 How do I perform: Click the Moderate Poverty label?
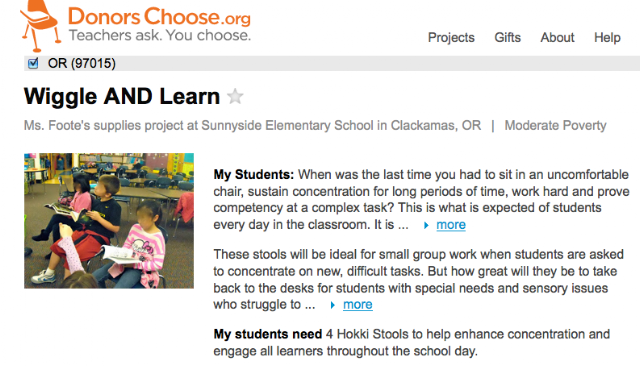[x=555, y=125]
